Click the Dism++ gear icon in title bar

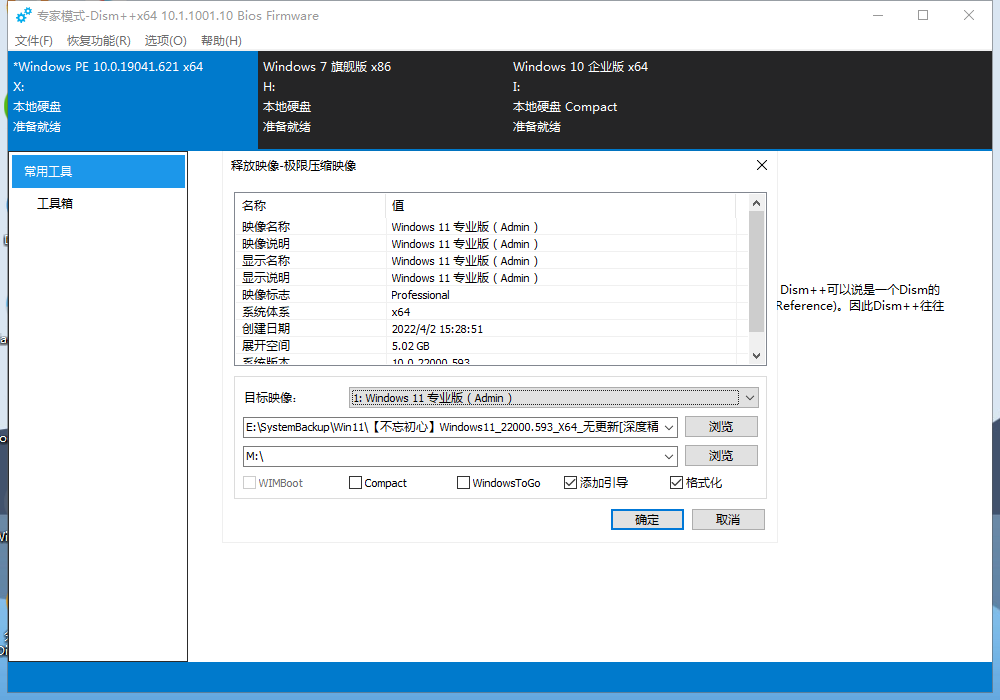click(x=24, y=15)
